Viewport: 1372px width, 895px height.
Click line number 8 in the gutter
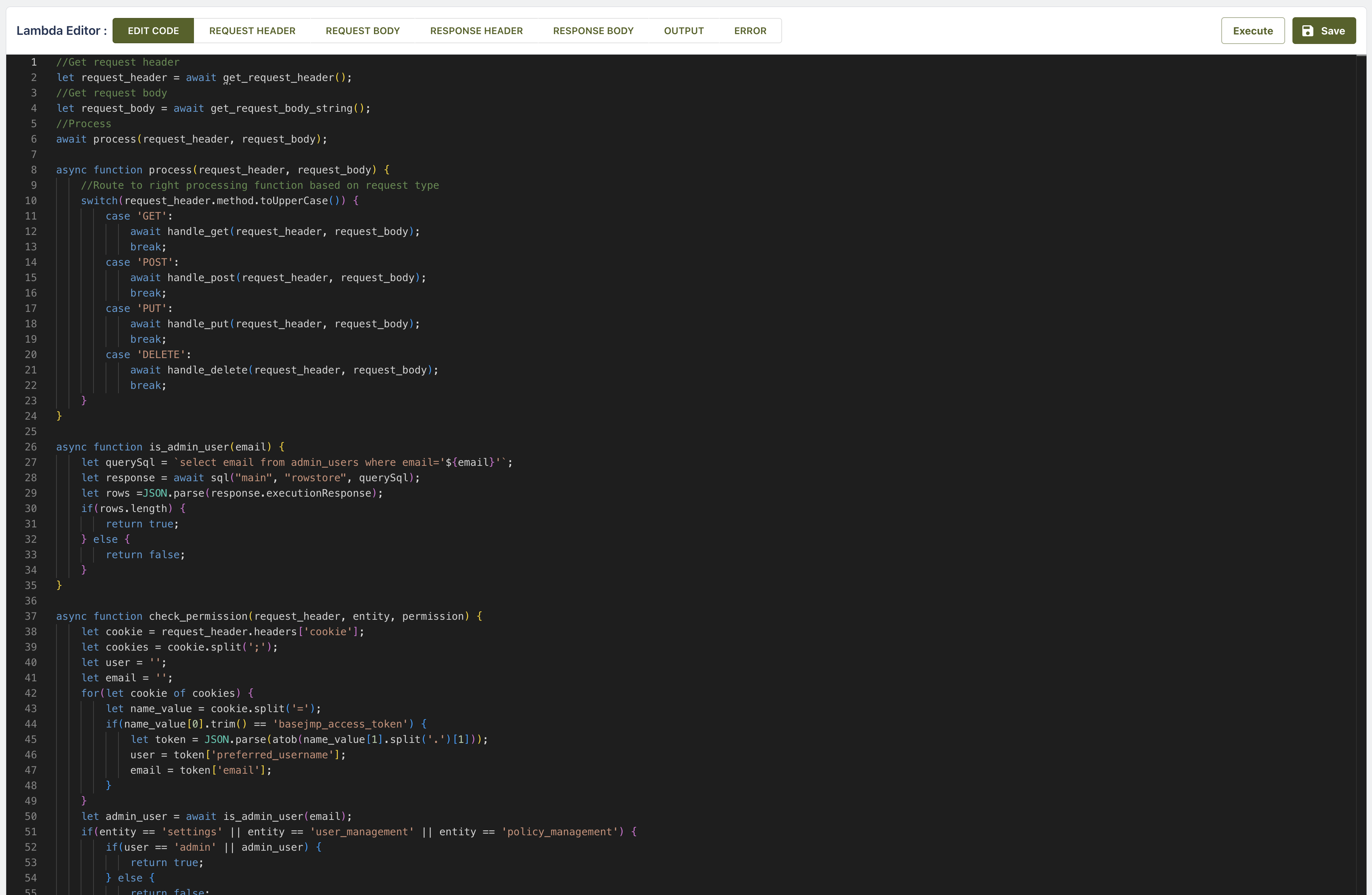tap(33, 170)
